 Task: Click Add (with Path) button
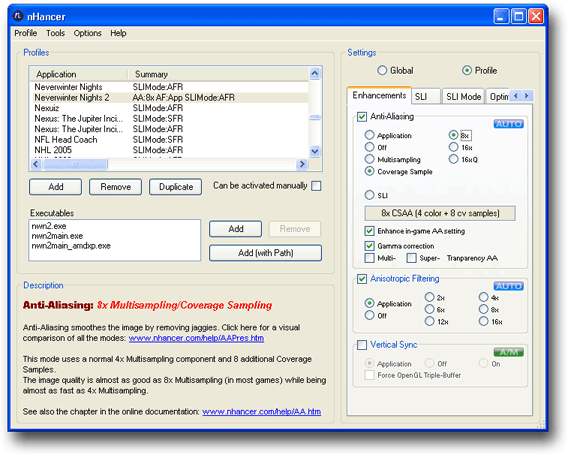266,253
